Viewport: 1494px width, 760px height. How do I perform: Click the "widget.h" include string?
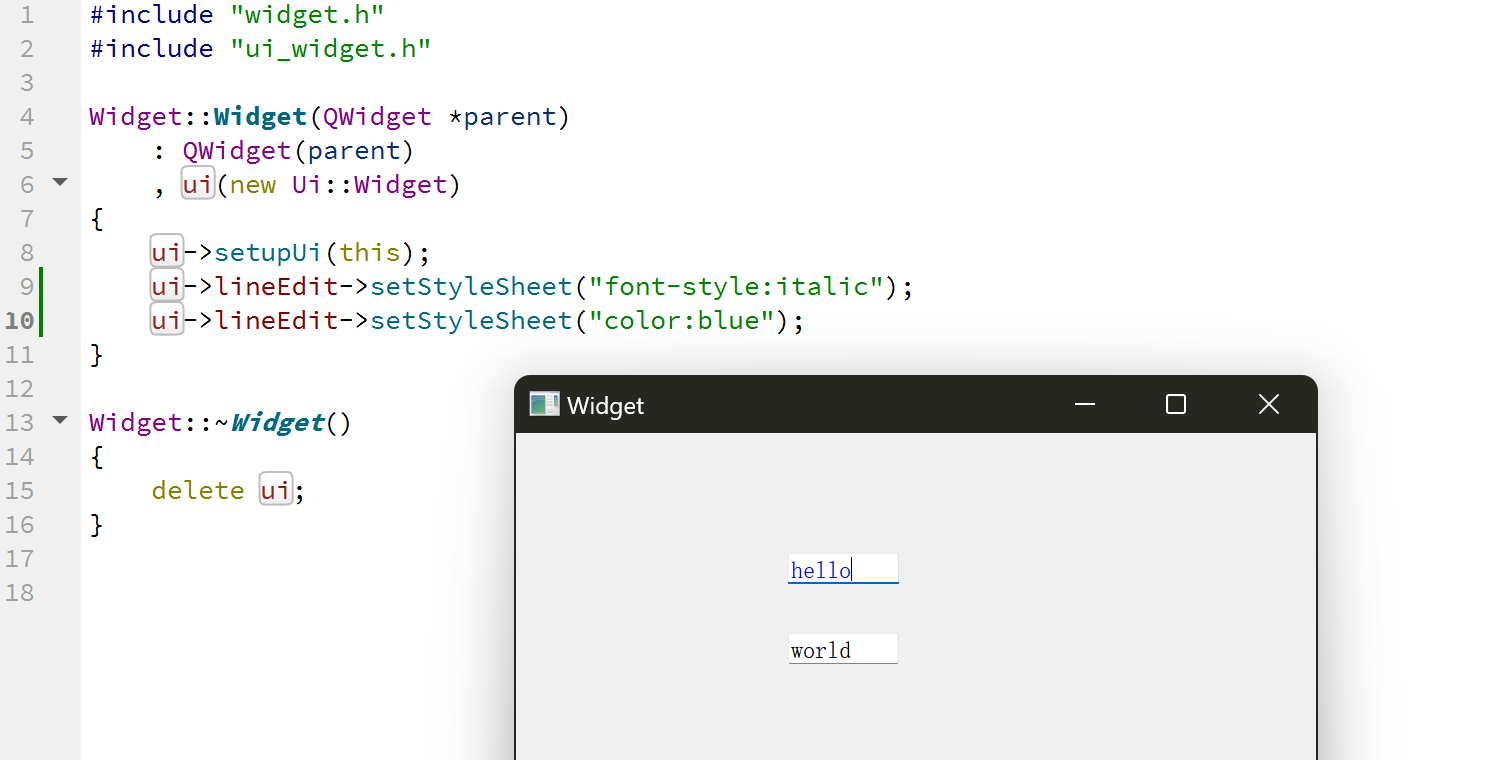tap(307, 15)
